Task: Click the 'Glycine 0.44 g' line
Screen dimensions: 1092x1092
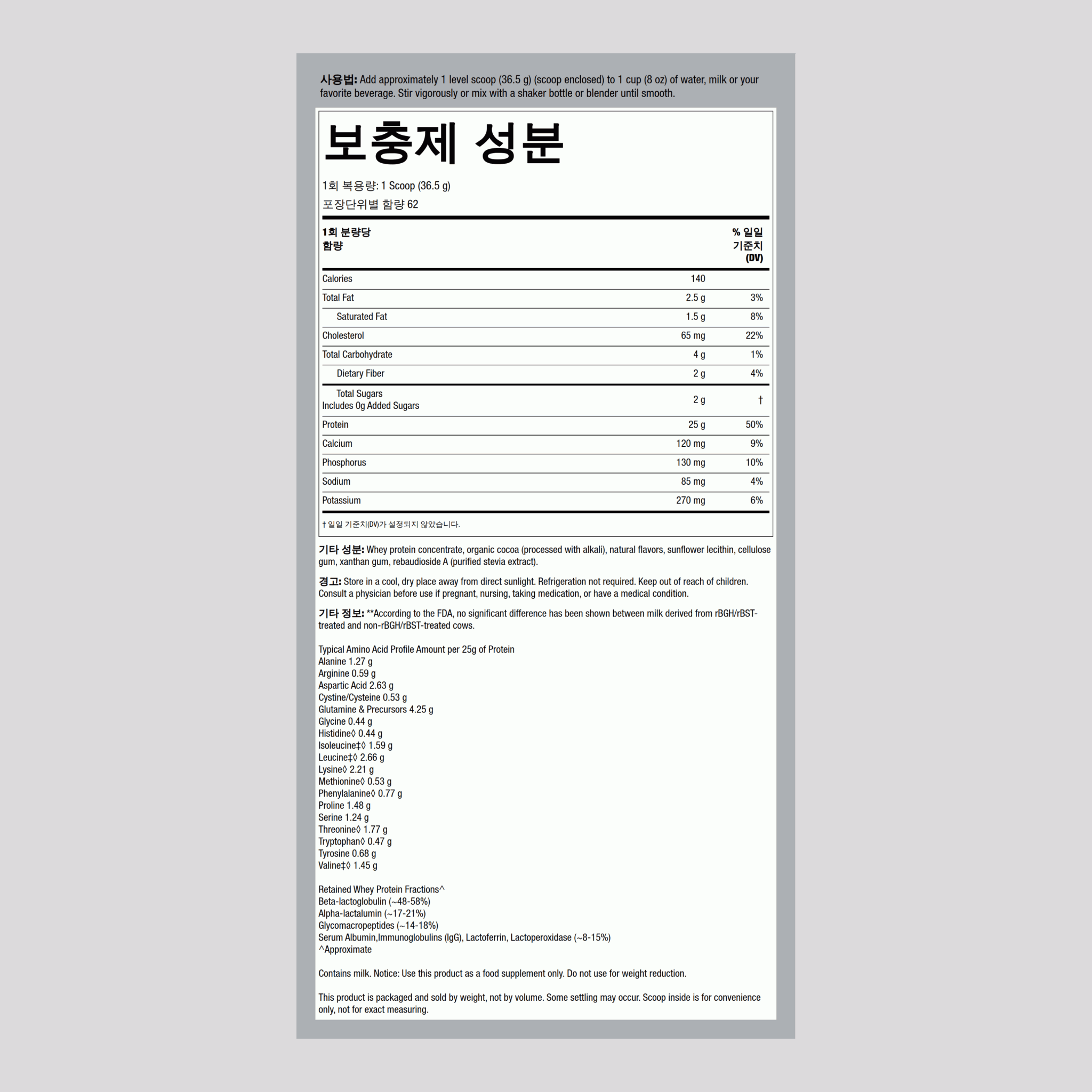Action: 346,722
